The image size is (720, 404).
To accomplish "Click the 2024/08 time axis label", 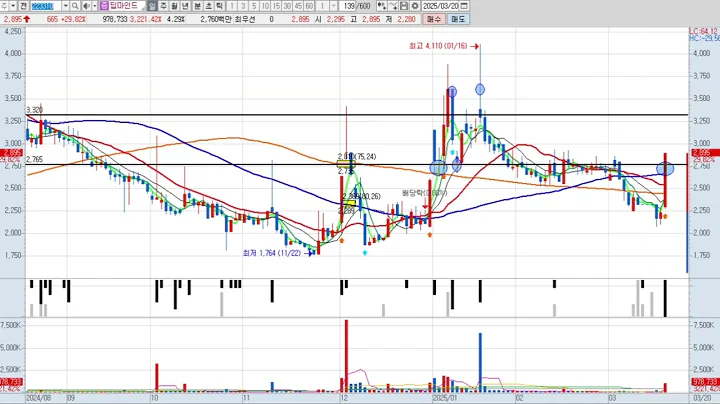I will 38,398.
